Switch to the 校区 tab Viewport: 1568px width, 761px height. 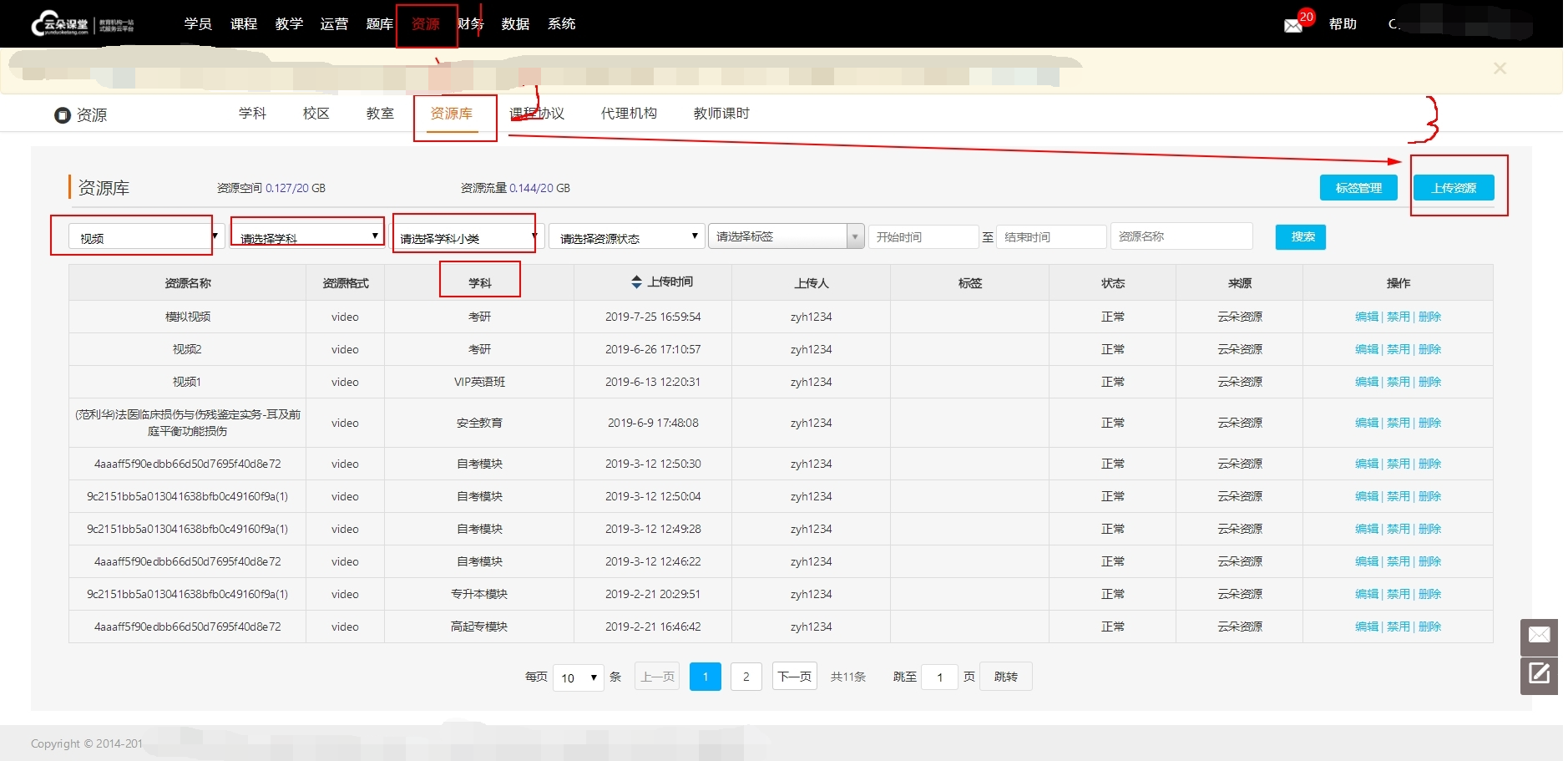pyautogui.click(x=316, y=114)
